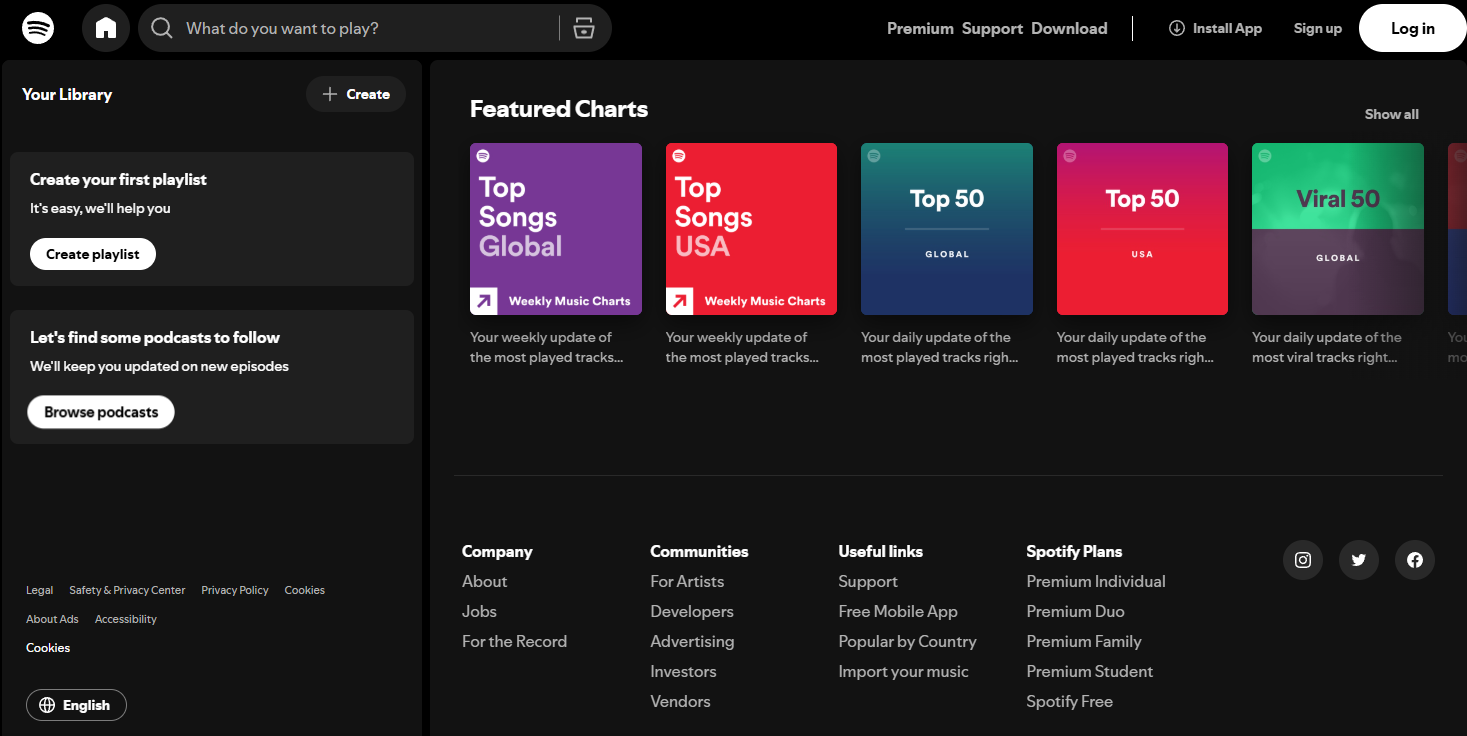Open the Download menu link

[1069, 28]
